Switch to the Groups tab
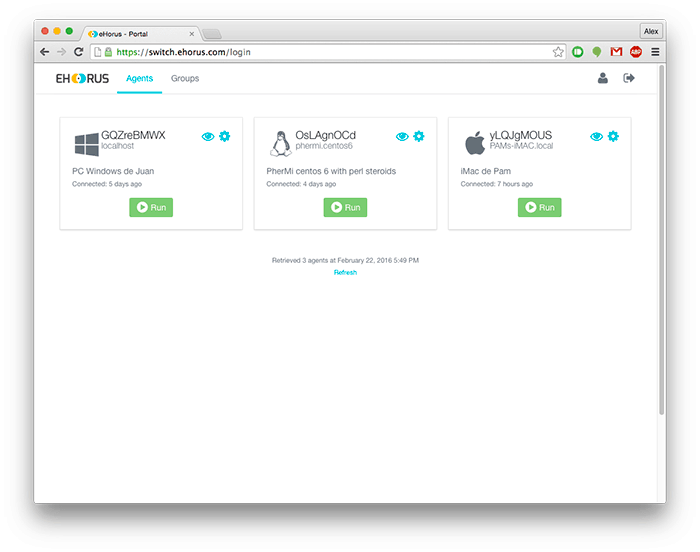Viewport: 700px width, 552px height. tap(185, 79)
